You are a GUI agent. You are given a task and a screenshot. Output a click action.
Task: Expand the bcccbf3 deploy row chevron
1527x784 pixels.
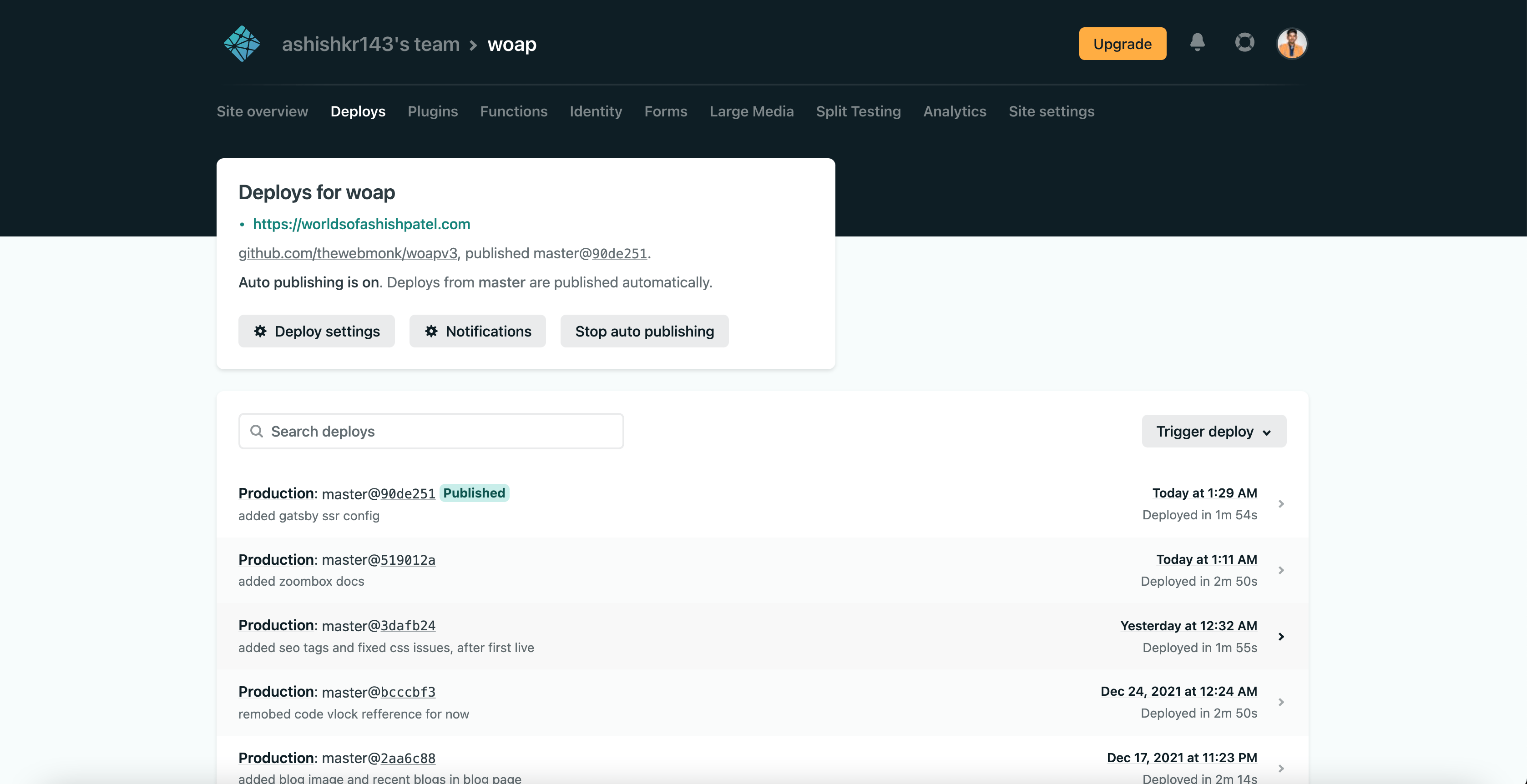(1281, 702)
